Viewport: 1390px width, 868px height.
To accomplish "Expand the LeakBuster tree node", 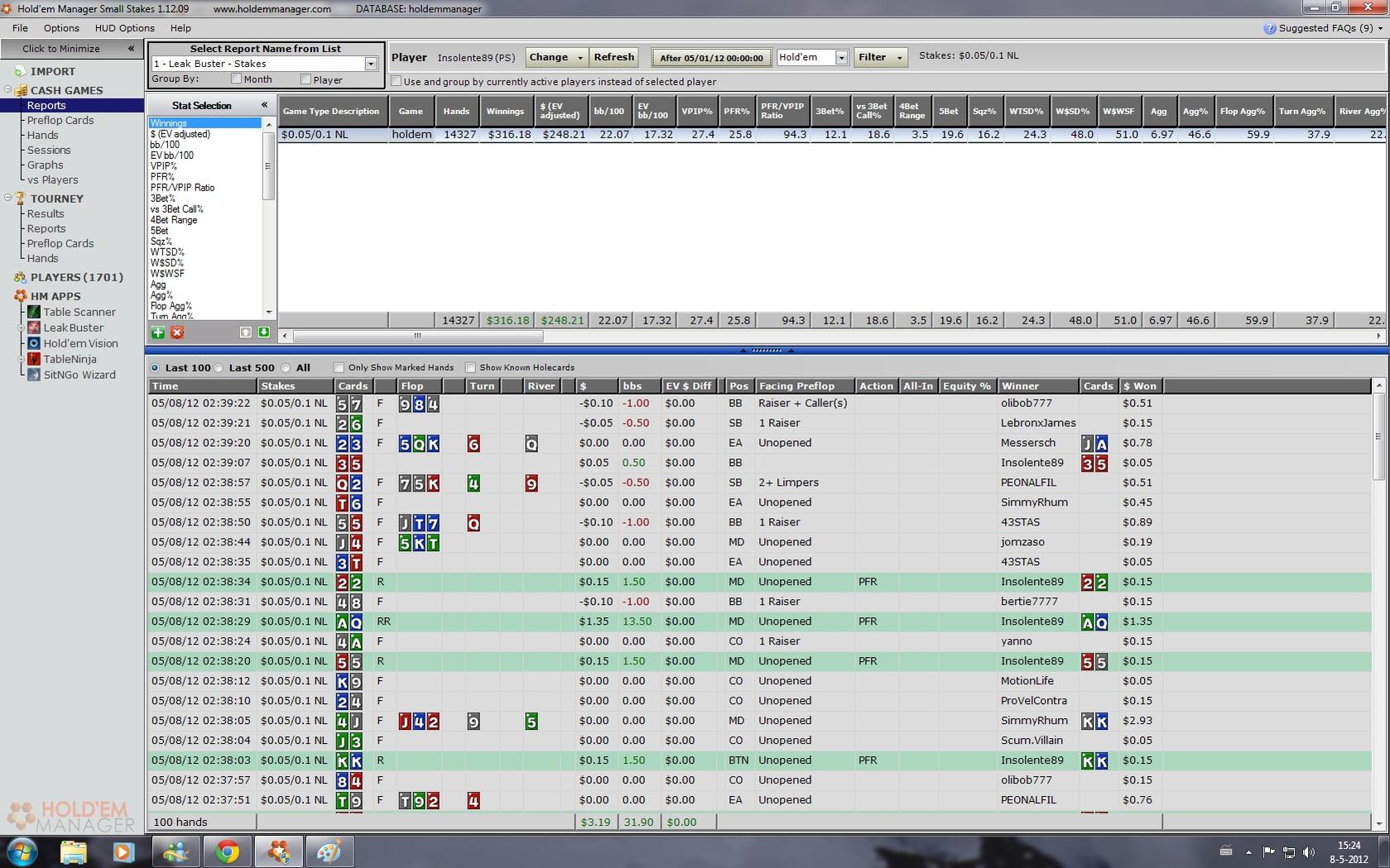I will [x=22, y=328].
